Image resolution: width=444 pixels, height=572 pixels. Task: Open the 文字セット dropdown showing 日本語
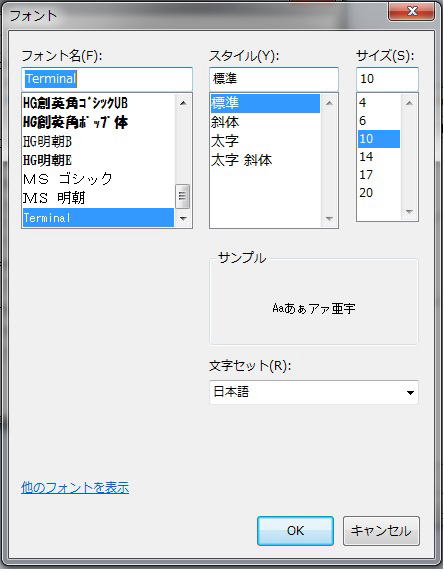[314, 393]
